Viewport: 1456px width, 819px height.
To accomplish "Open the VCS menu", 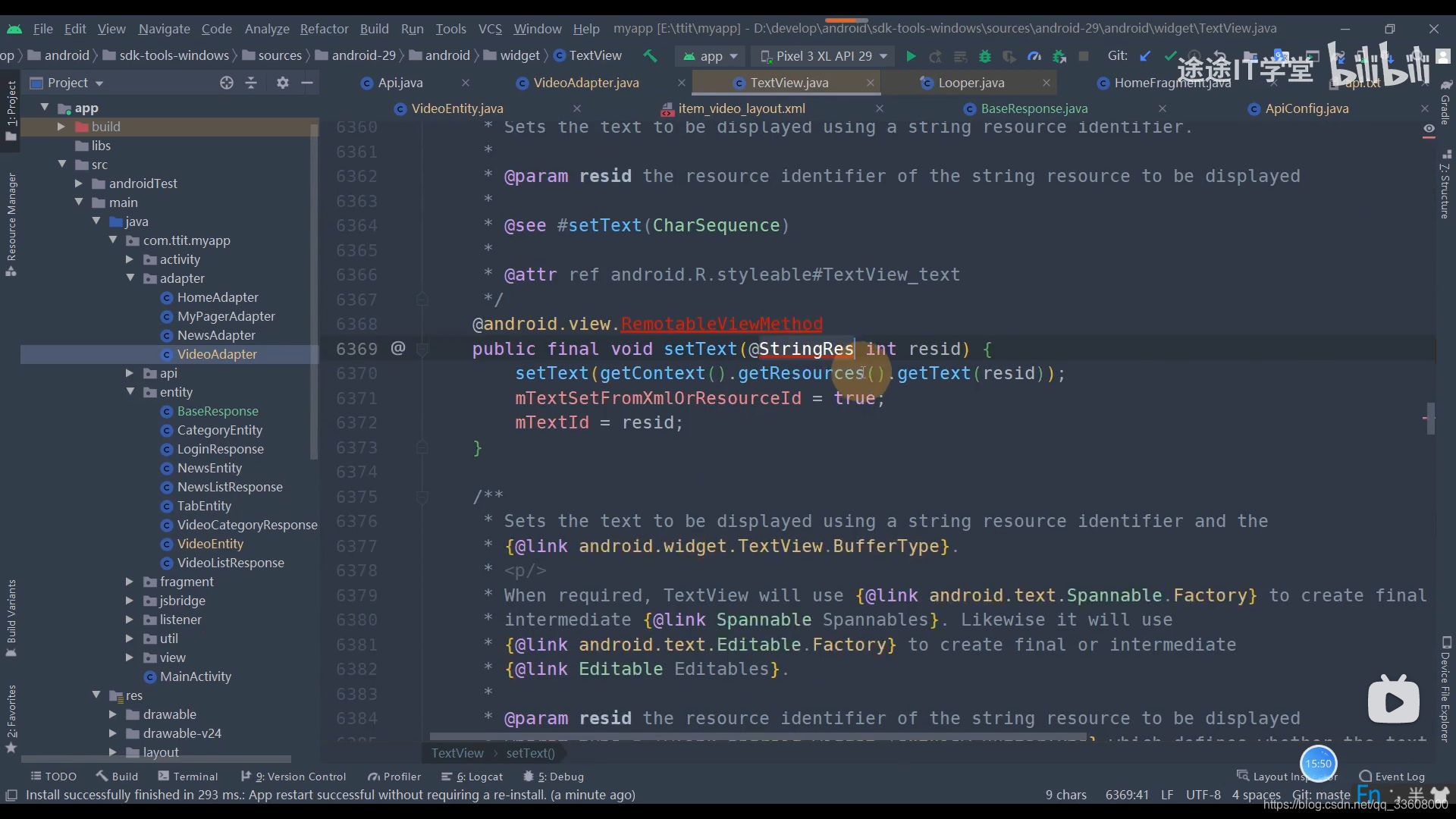I will 490,29.
